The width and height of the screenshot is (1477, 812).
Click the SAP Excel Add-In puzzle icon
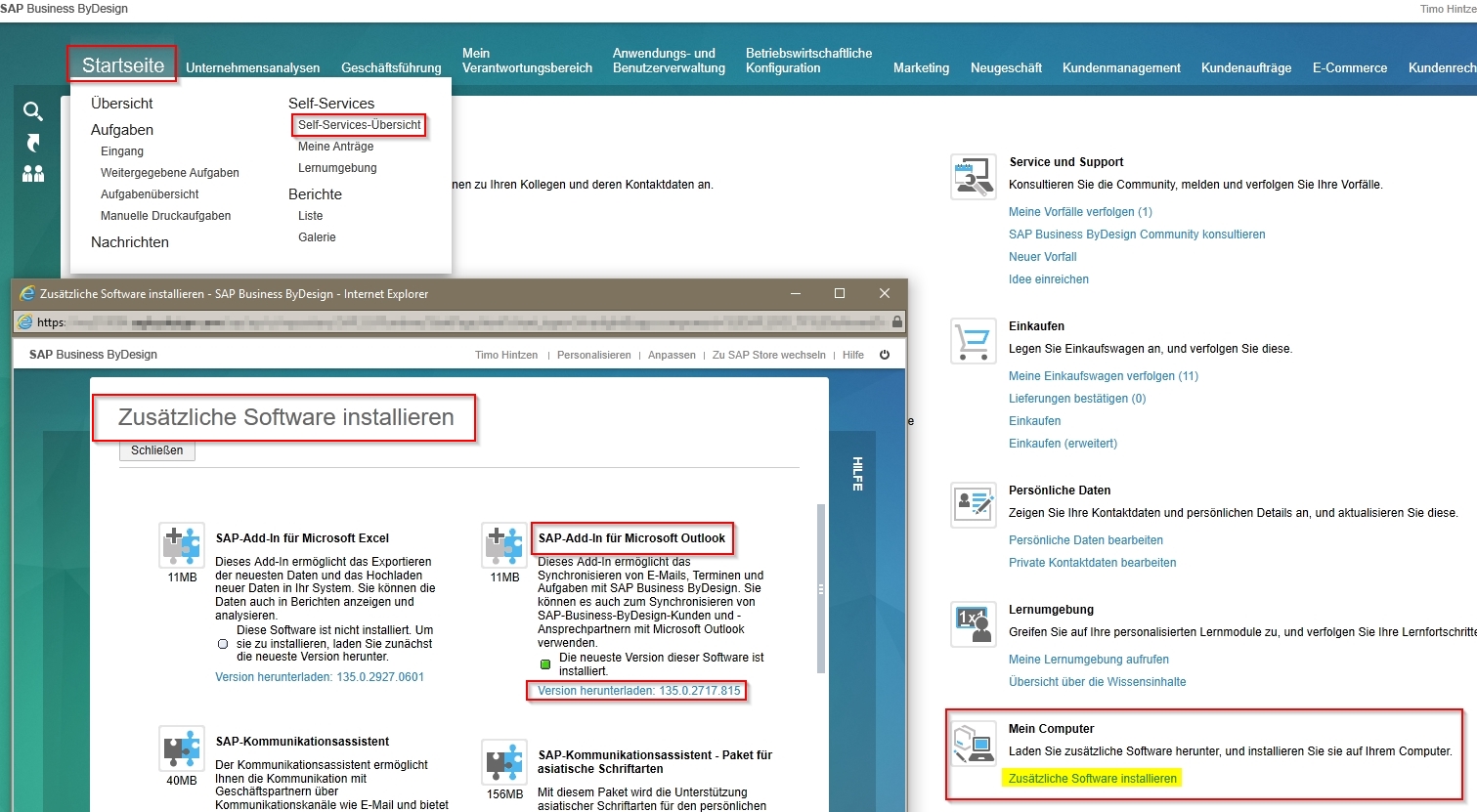tap(182, 545)
